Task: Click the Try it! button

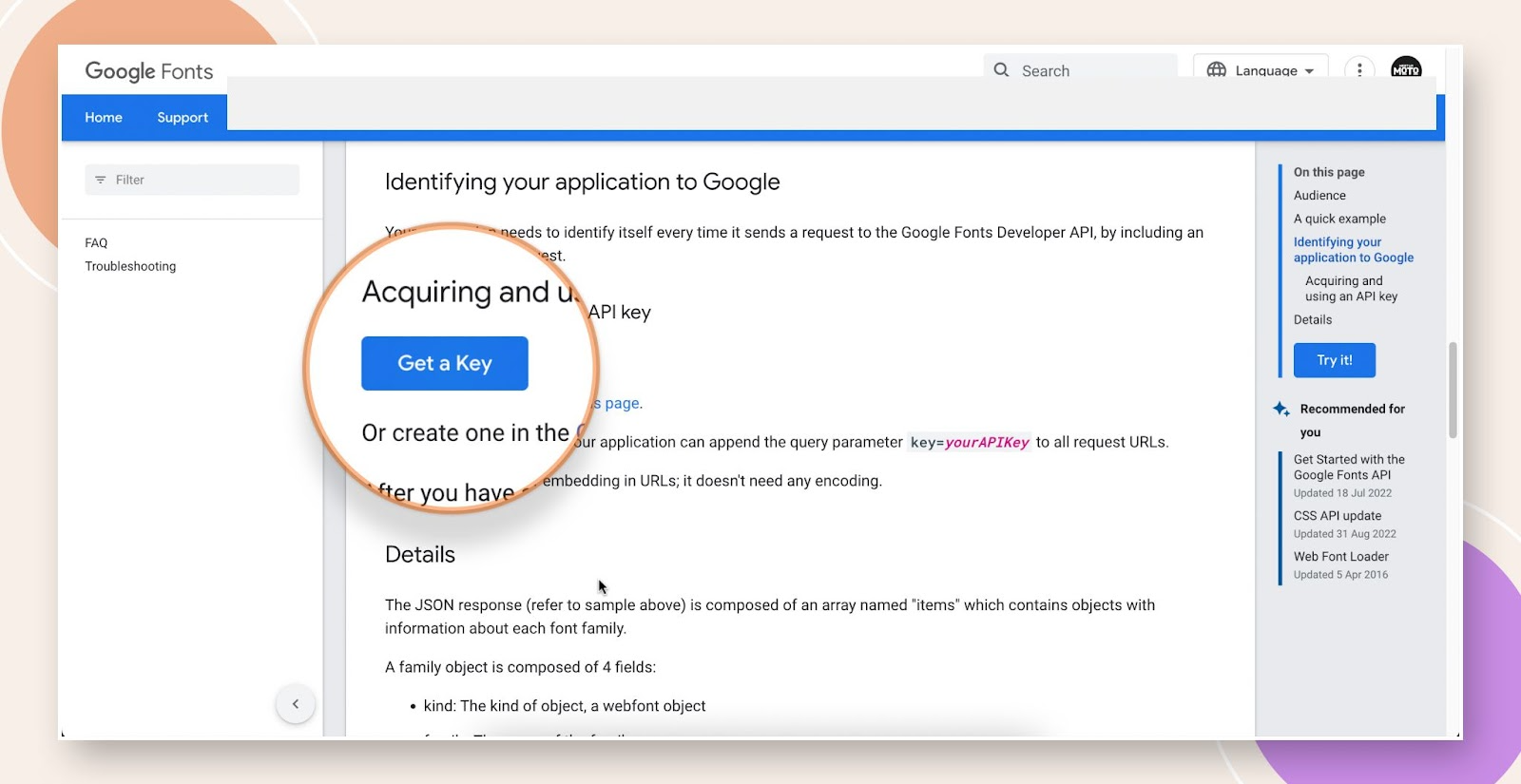Action: pos(1334,360)
